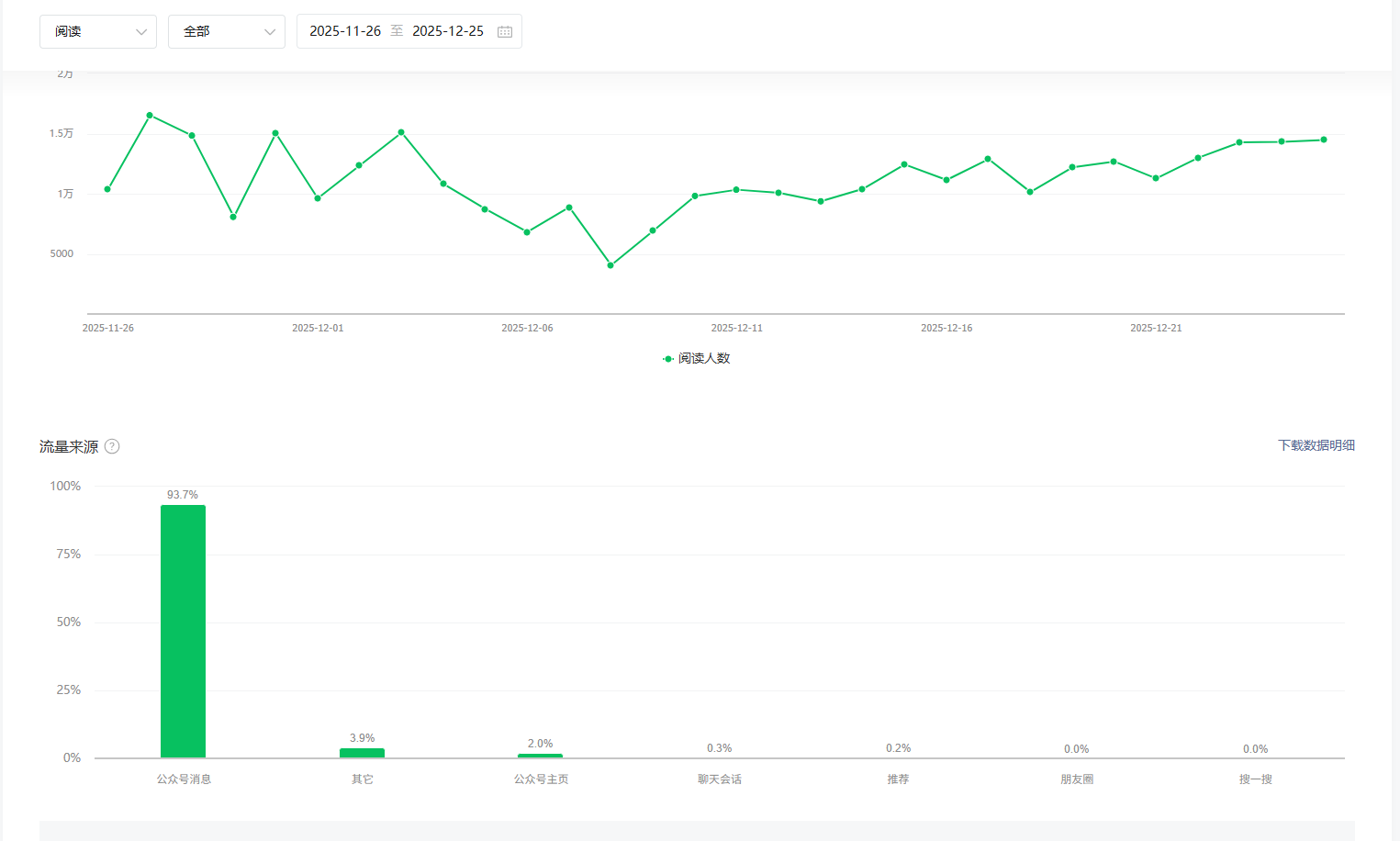Click the 搜一搜 category label
1400x841 pixels.
point(1255,779)
